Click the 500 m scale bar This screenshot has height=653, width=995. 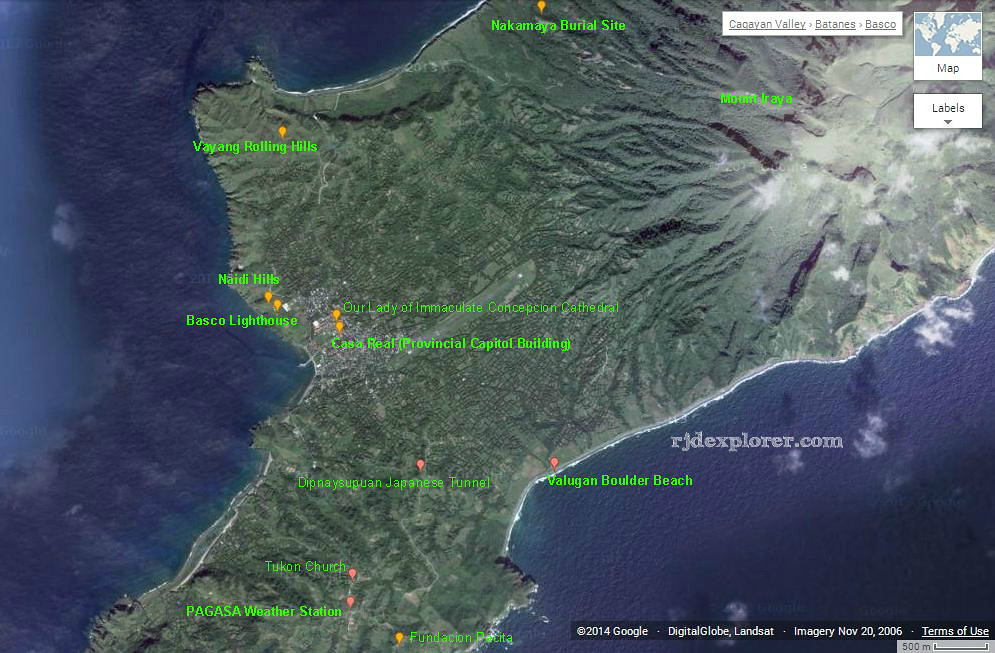pyautogui.click(x=938, y=646)
